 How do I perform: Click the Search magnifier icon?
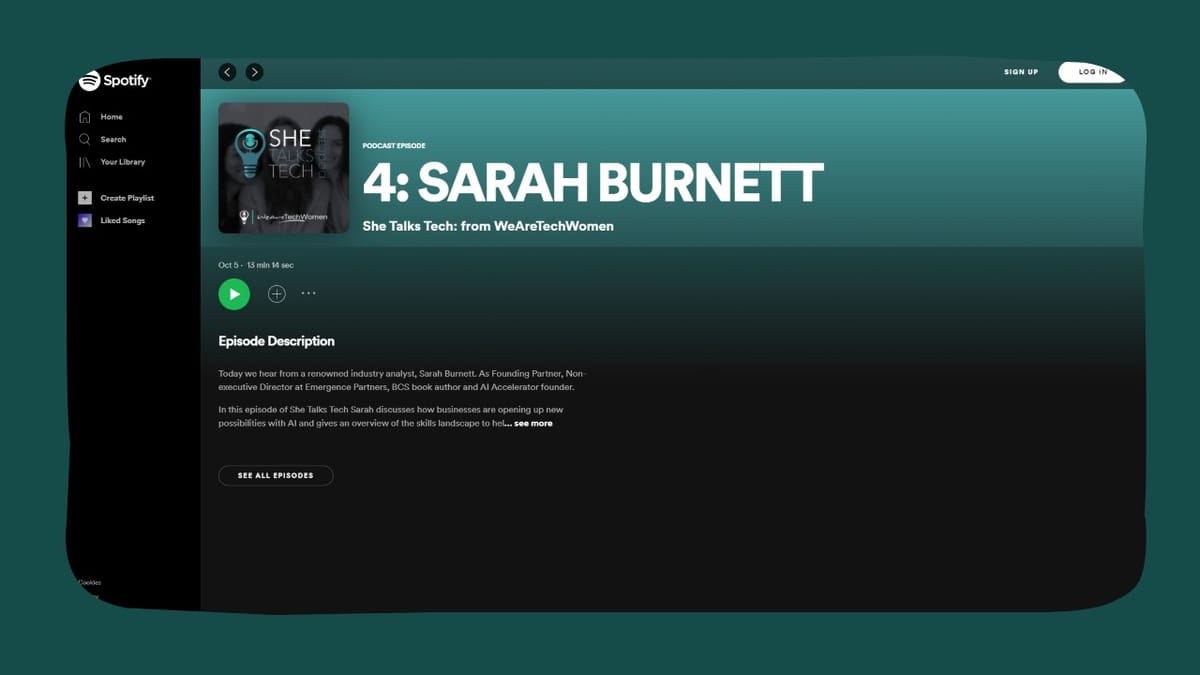pyautogui.click(x=85, y=139)
